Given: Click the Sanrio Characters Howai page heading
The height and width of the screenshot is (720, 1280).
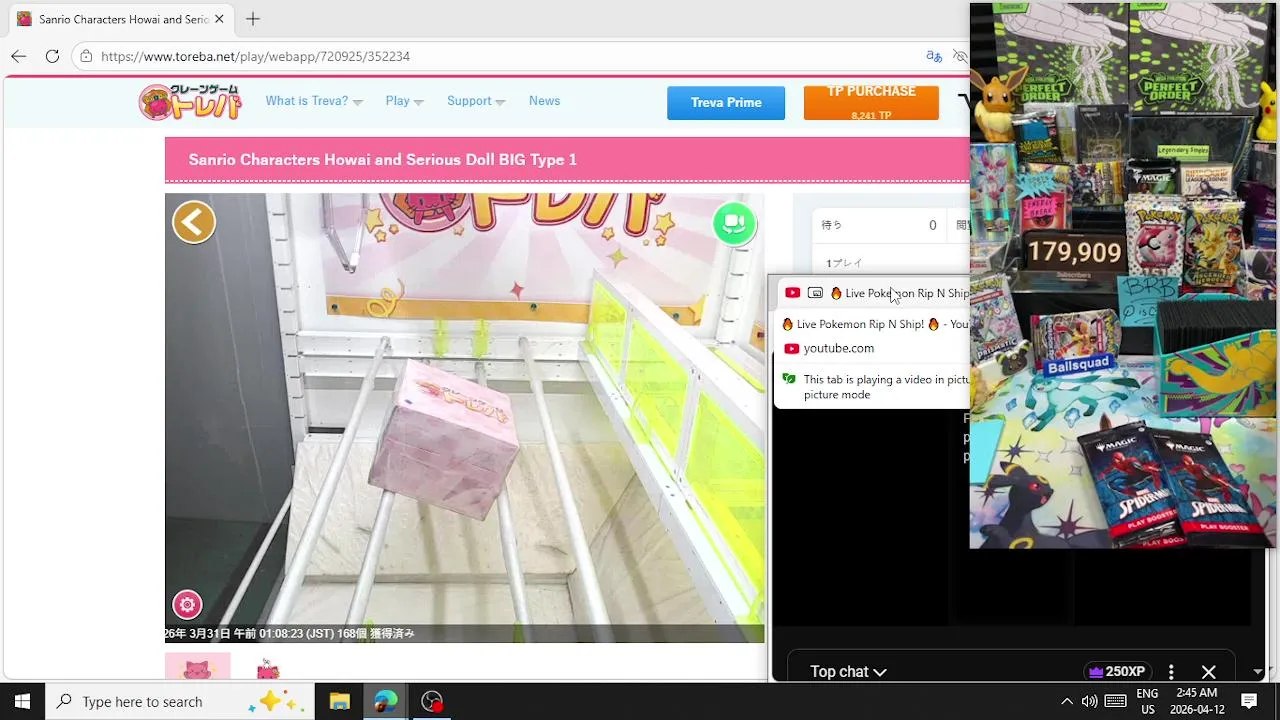Looking at the screenshot, I should pyautogui.click(x=382, y=160).
